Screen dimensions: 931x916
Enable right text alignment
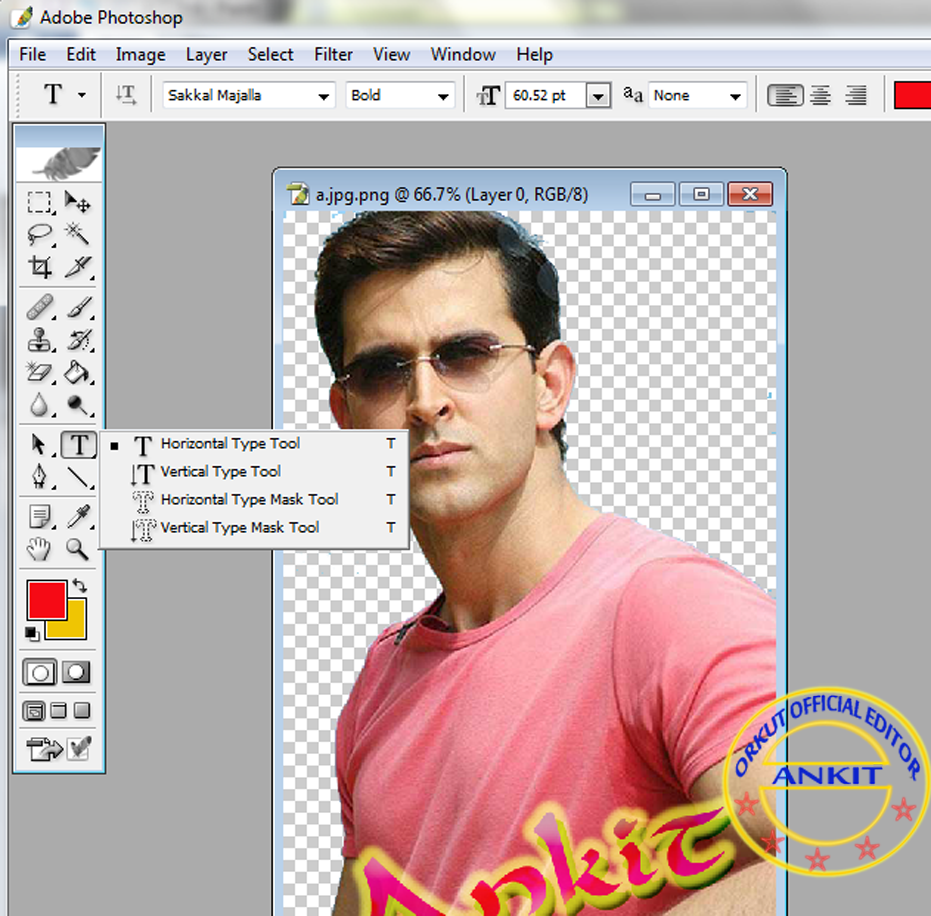point(854,95)
